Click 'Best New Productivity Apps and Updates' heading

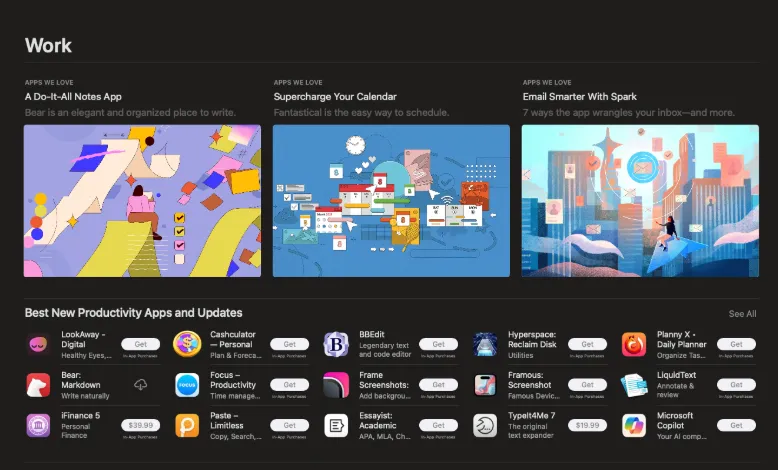(133, 313)
